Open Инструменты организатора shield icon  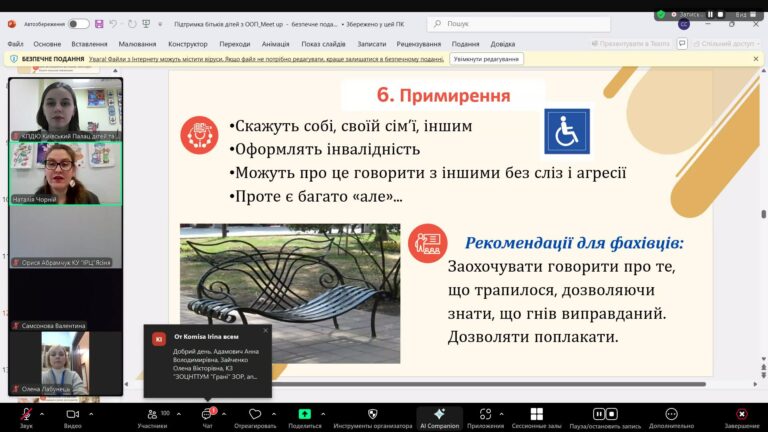373,413
